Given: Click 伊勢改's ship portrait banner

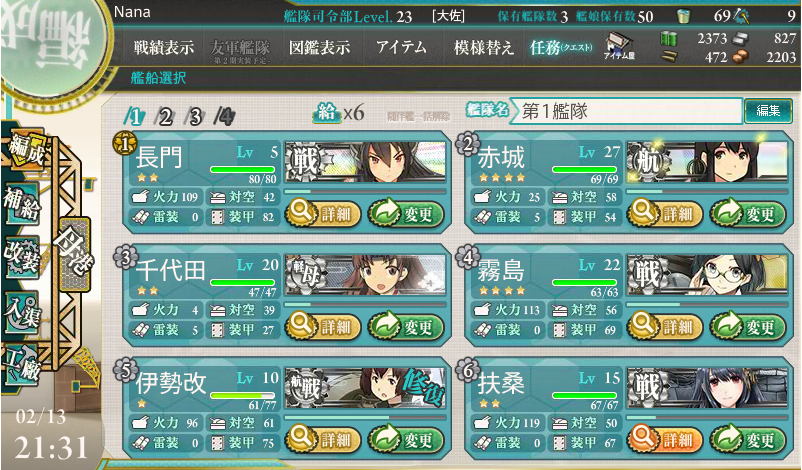Looking at the screenshot, I should coord(365,388).
